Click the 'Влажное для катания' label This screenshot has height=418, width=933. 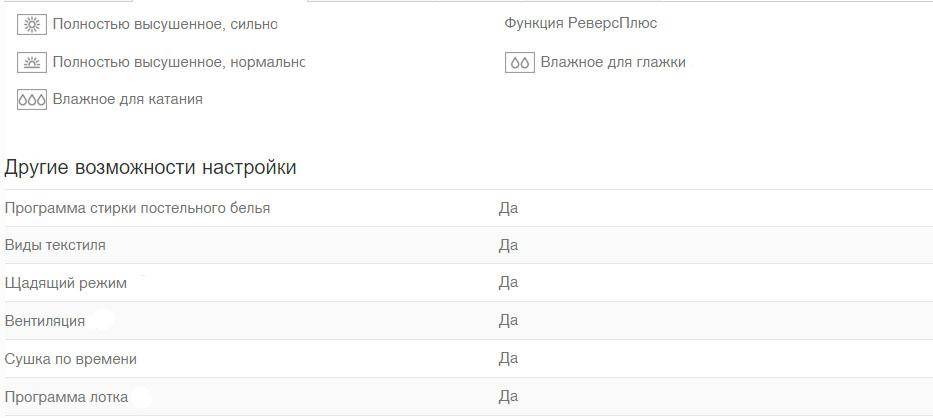point(128,99)
